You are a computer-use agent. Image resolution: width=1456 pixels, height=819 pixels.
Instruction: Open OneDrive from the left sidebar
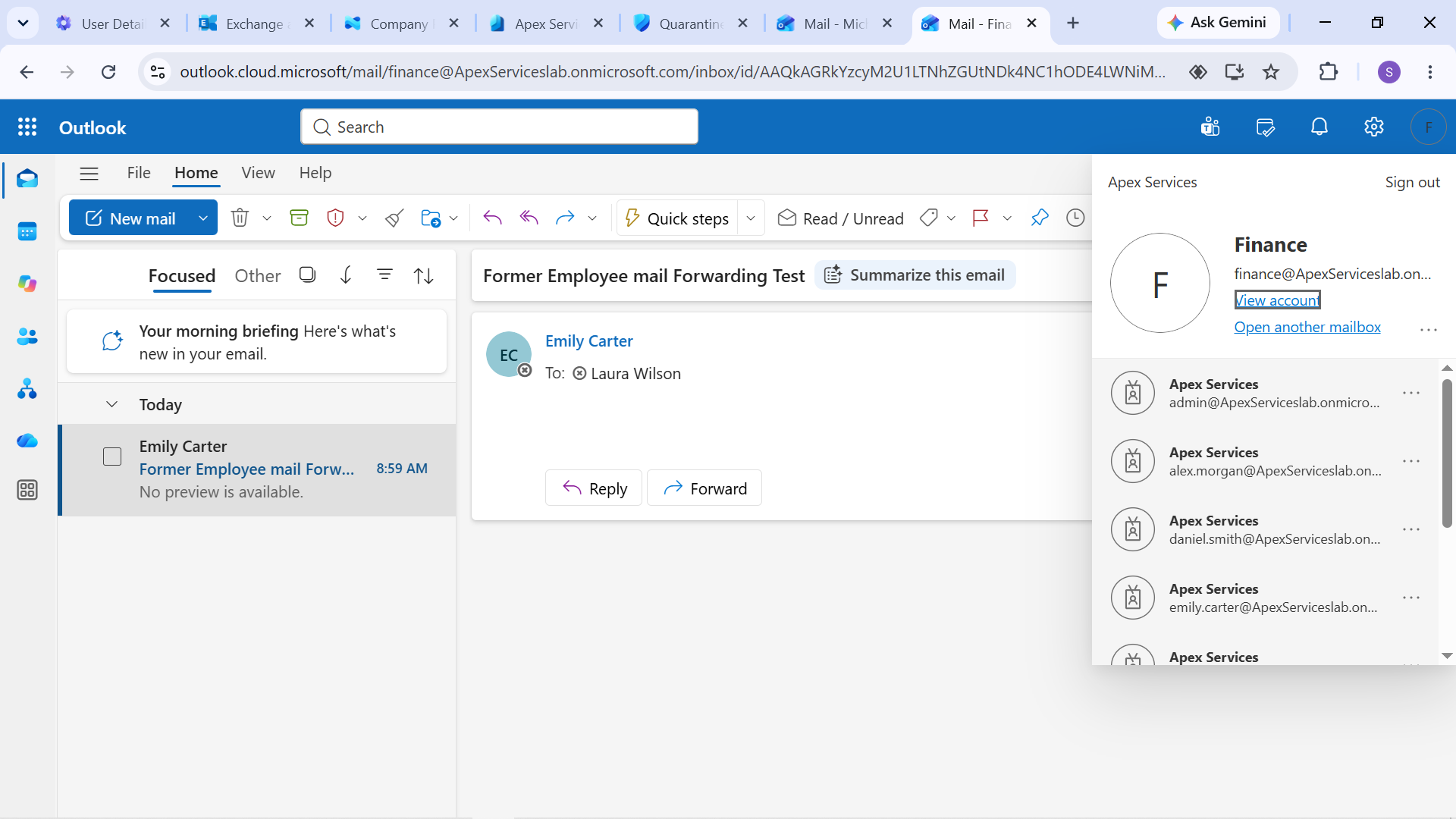27,441
